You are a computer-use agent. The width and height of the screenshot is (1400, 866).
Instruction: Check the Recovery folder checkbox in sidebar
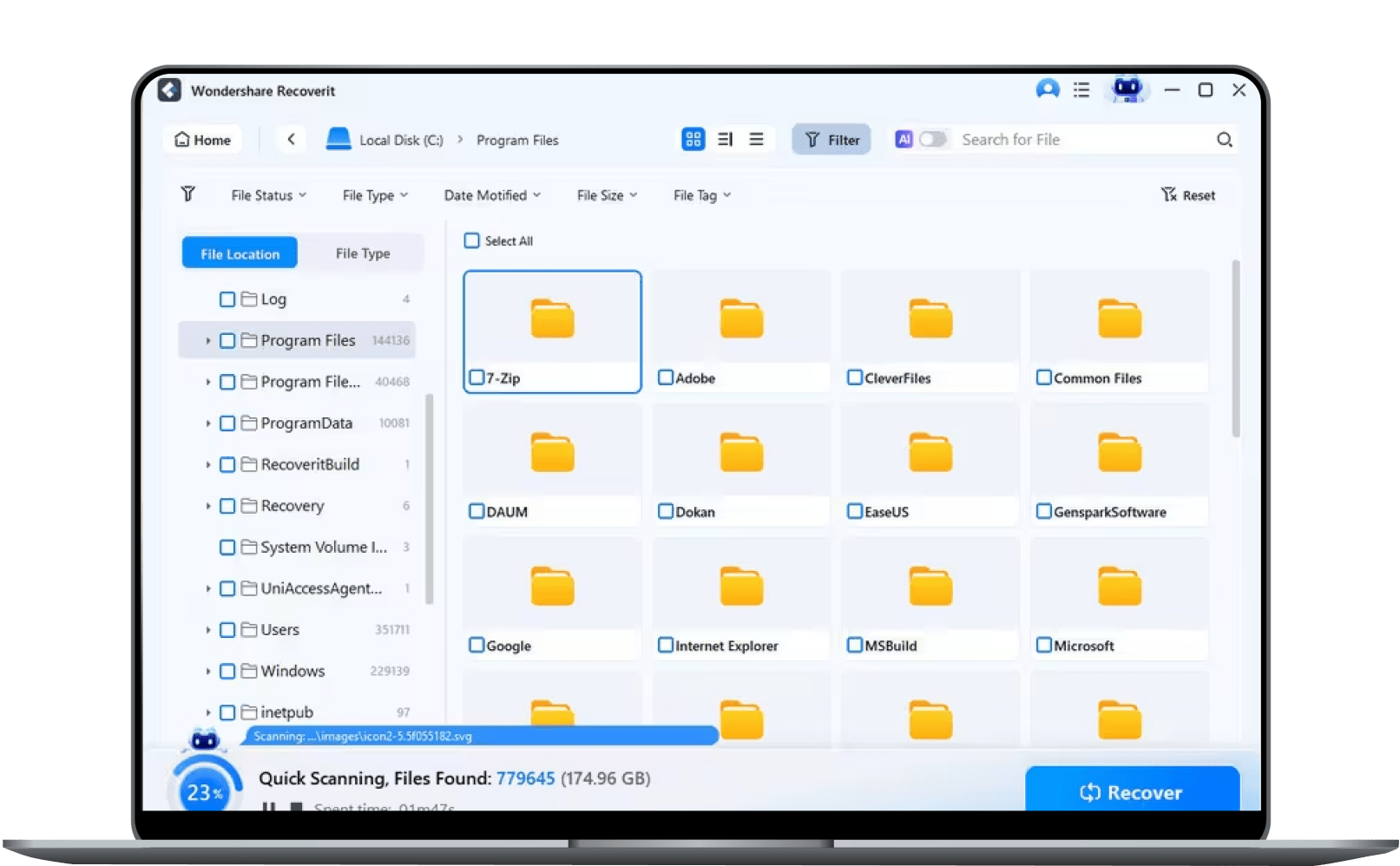pyautogui.click(x=227, y=506)
